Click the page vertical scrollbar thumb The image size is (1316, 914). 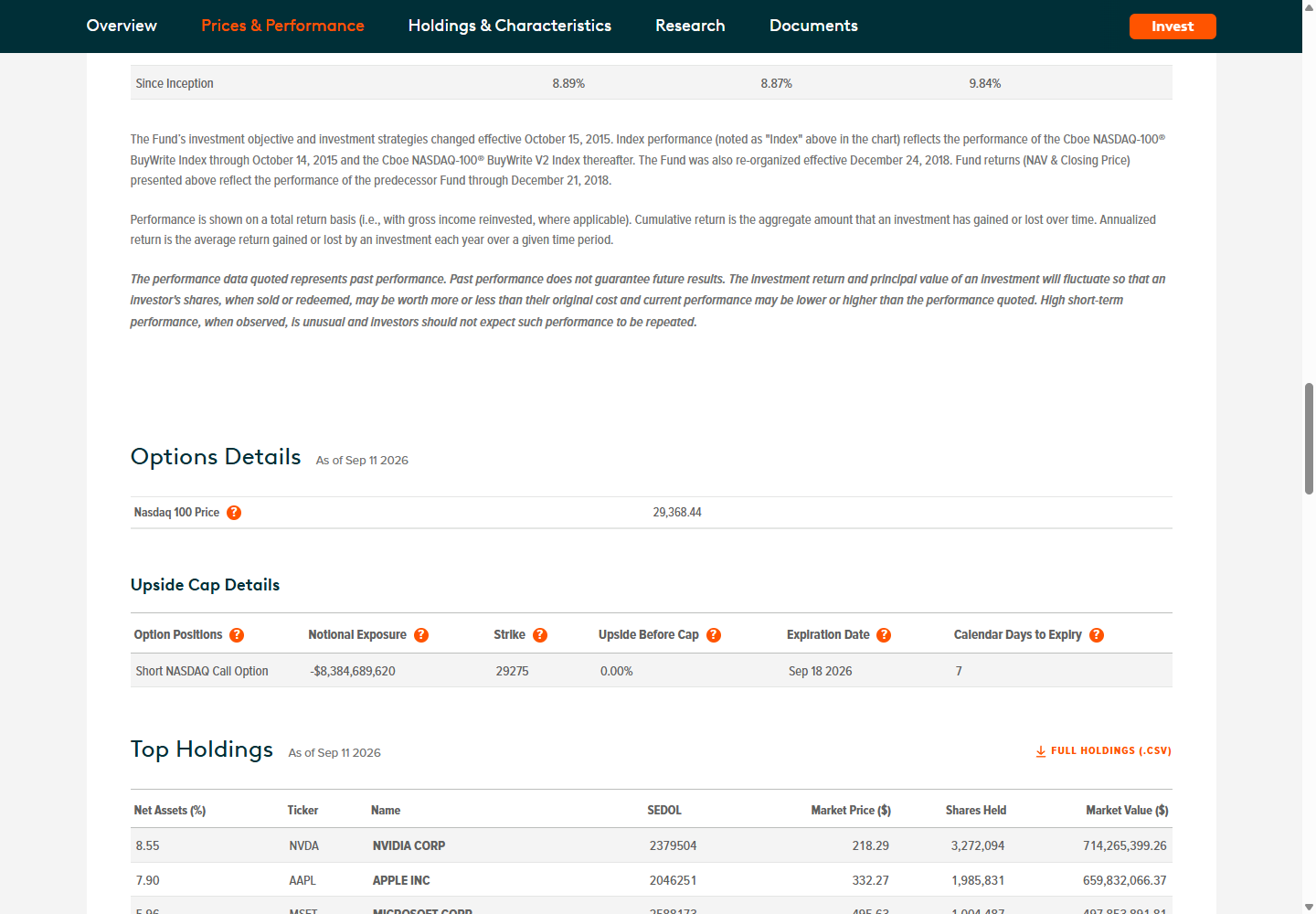tap(1309, 439)
